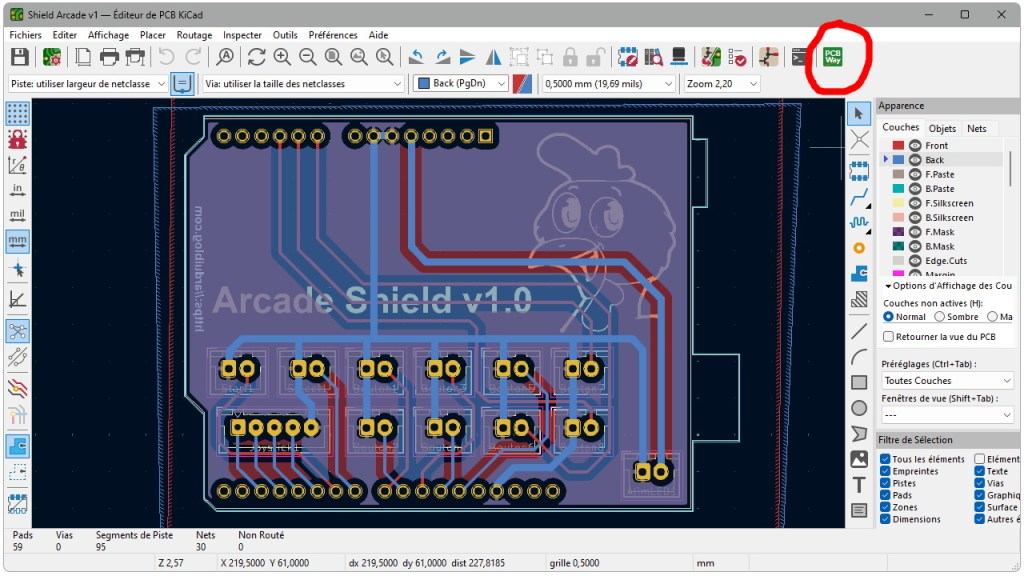Open the footprint library browser
The image size is (1024, 576).
point(653,57)
